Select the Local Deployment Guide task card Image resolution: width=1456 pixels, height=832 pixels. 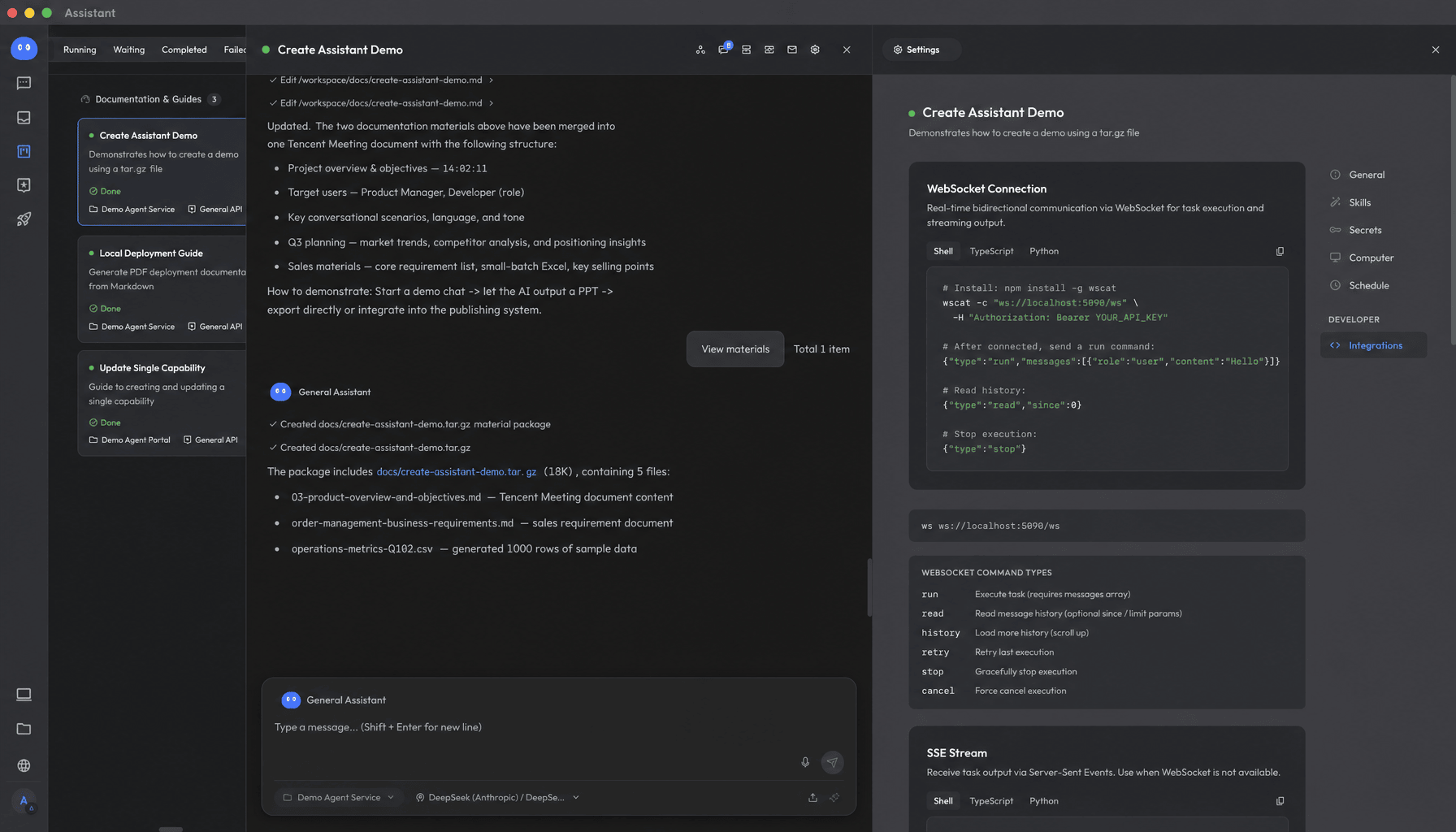(x=162, y=288)
